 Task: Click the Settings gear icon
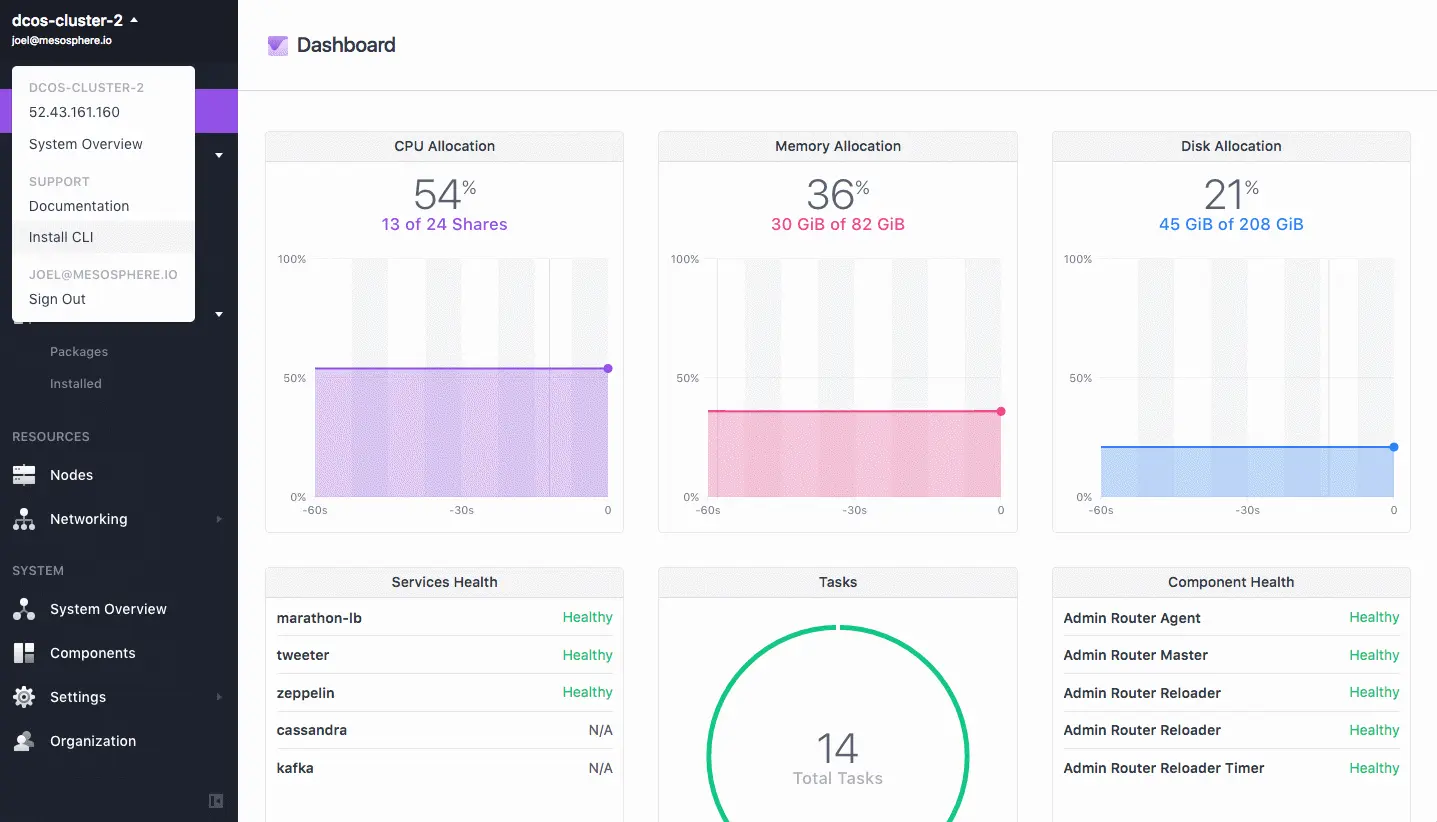[24, 697]
